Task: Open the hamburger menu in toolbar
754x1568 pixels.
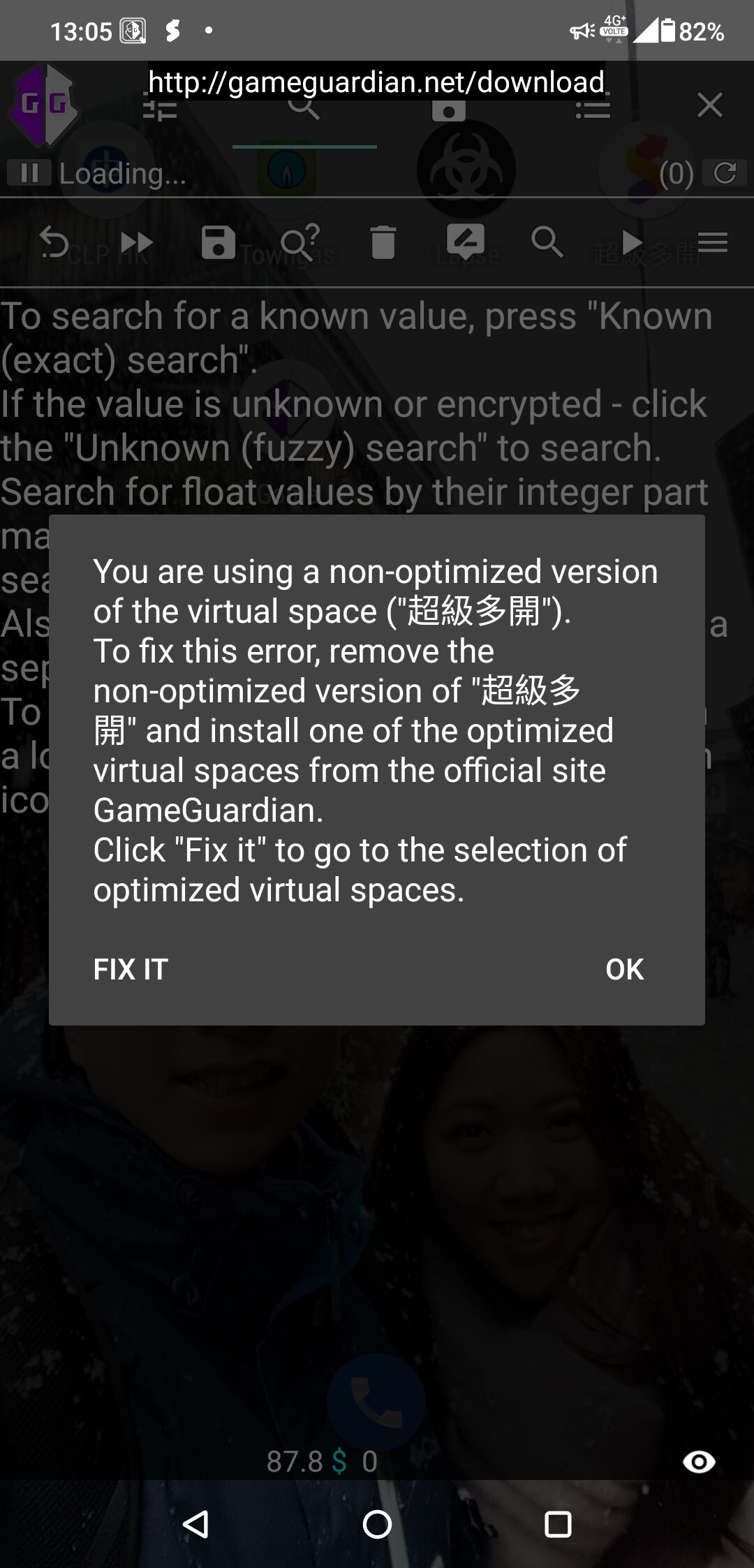Action: [712, 242]
